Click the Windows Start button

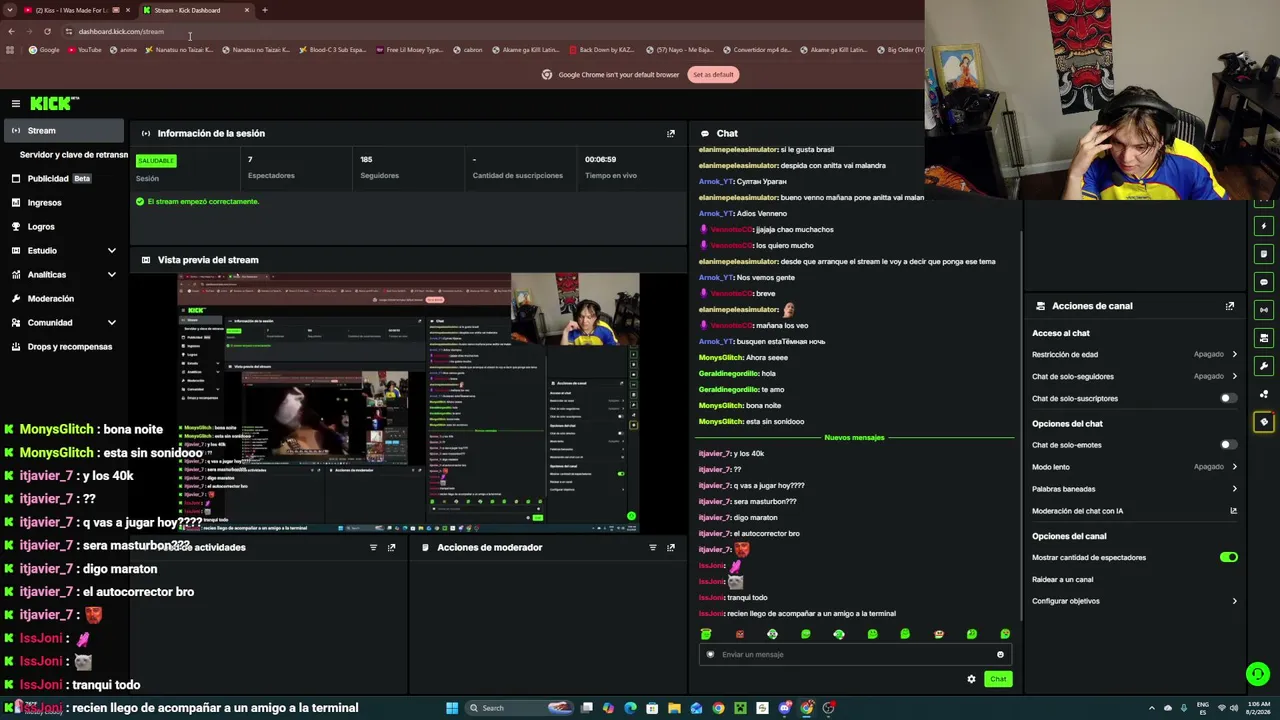[x=452, y=708]
